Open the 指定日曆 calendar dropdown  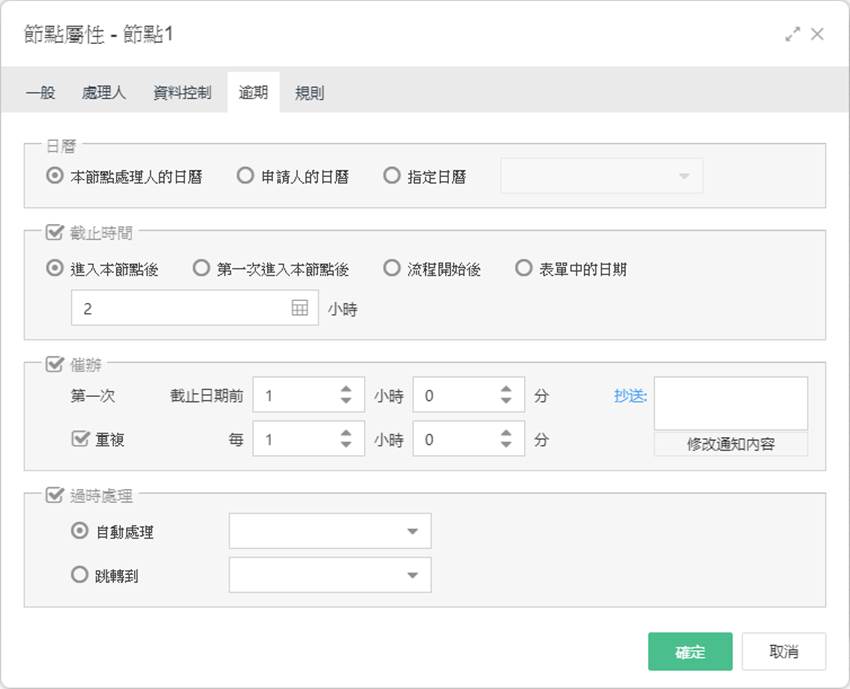pyautogui.click(x=602, y=176)
